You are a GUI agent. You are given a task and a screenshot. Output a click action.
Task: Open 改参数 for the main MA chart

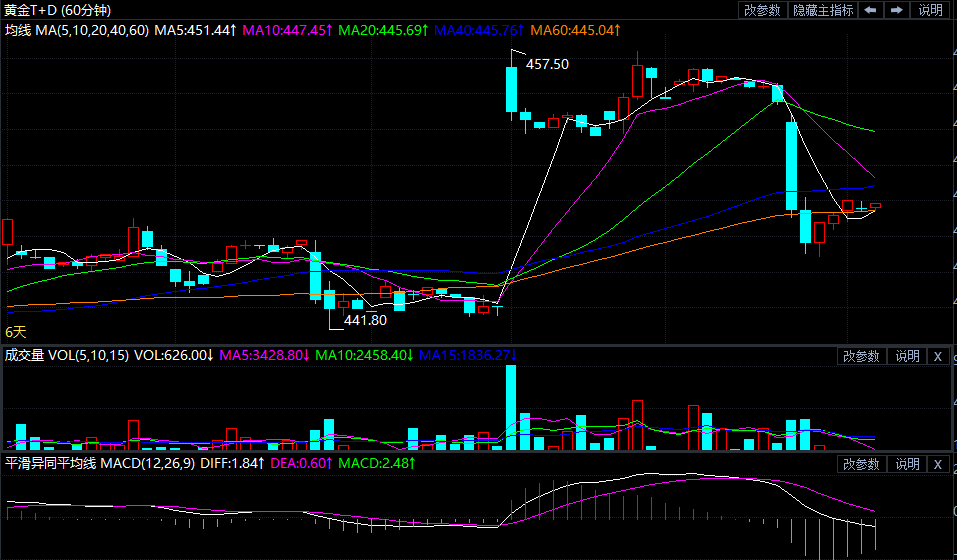(x=763, y=10)
